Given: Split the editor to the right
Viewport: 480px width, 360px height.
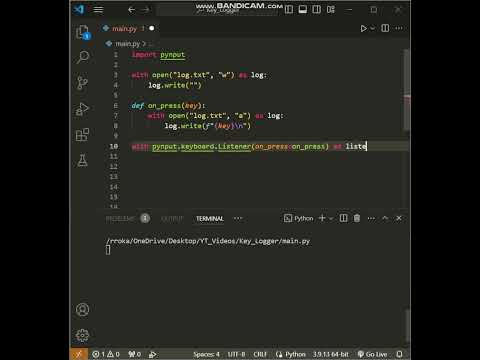Looking at the screenshot, I should pyautogui.click(x=385, y=28).
